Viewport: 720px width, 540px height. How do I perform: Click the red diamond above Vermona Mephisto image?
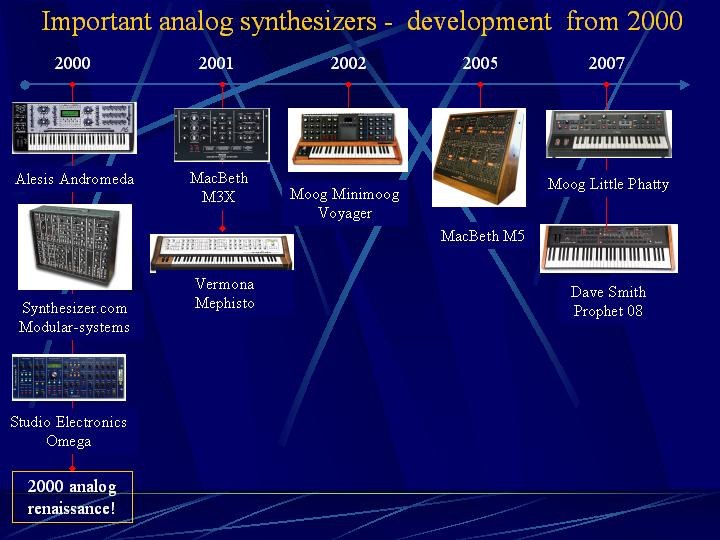click(223, 228)
